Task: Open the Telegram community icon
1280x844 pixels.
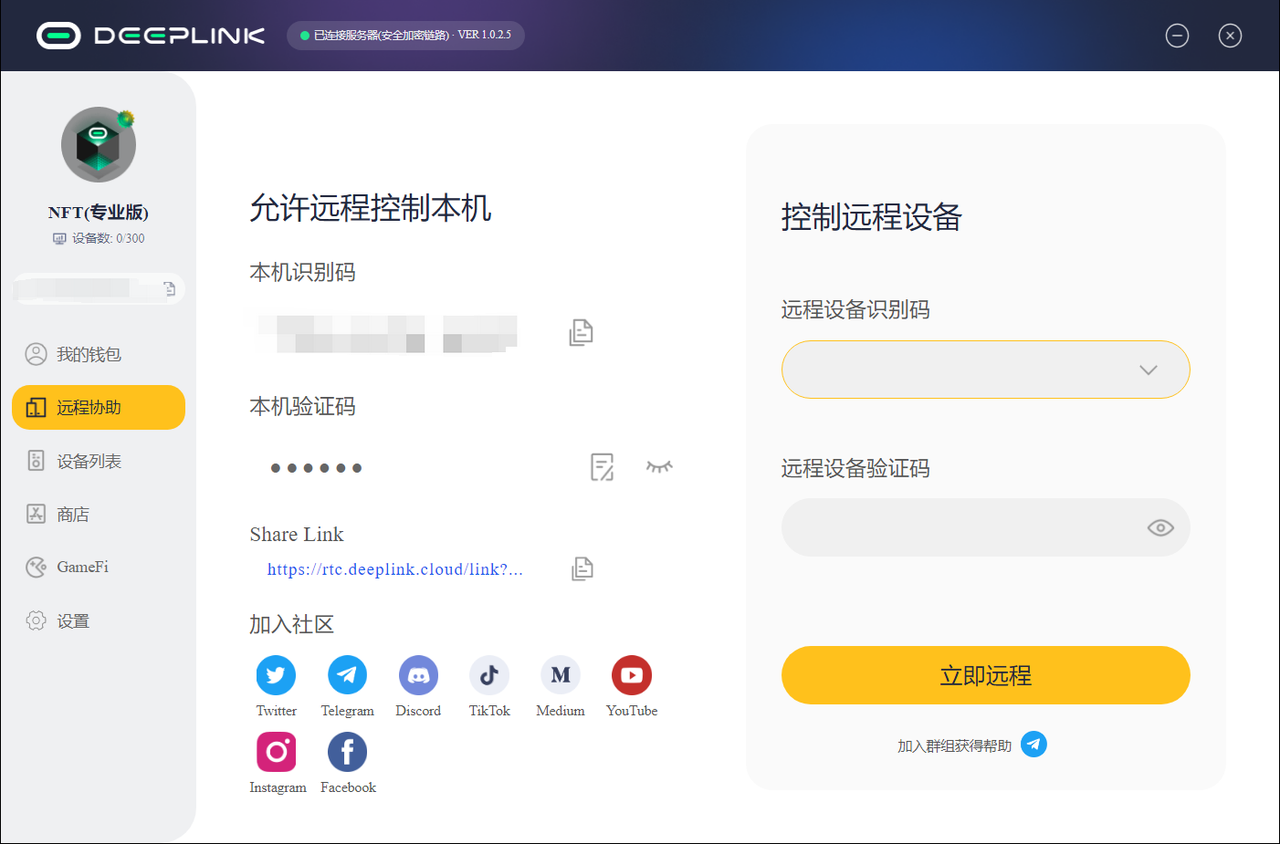Action: pyautogui.click(x=347, y=675)
